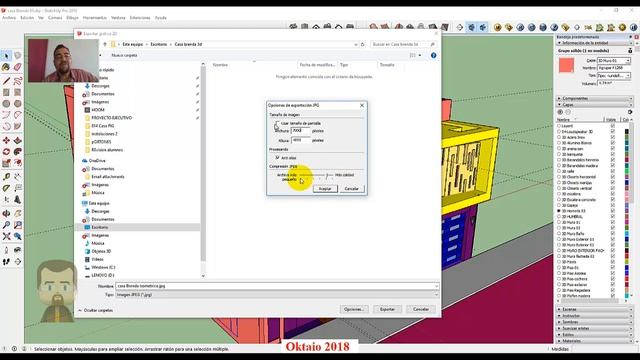
Task: Select the Freehand tool
Action: (x=18, y=81)
